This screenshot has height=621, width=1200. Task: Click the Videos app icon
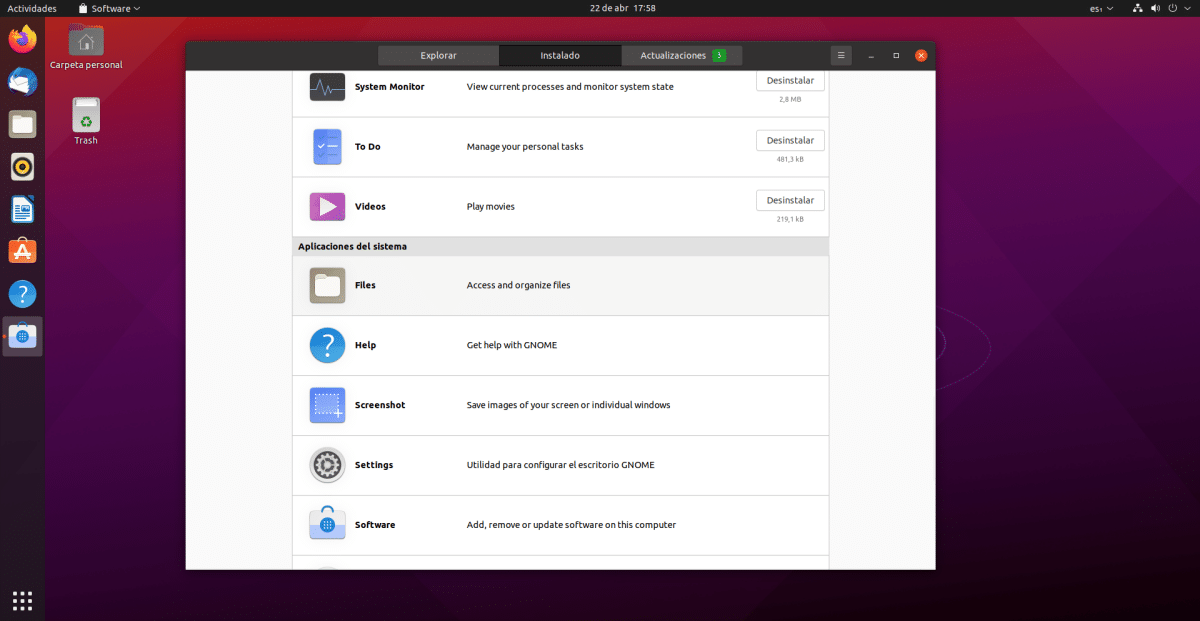pyautogui.click(x=327, y=207)
